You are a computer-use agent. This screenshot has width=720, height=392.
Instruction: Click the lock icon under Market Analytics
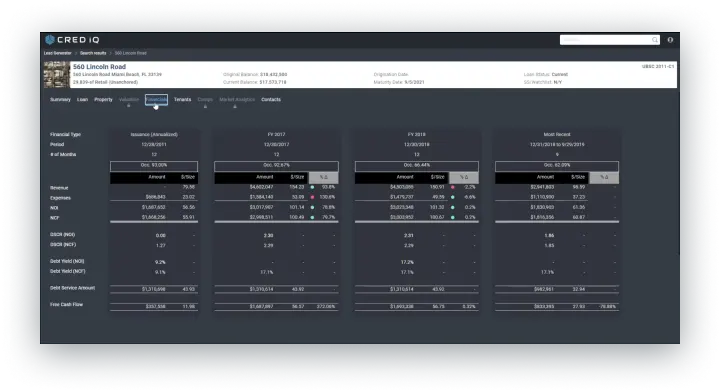tap(235, 106)
